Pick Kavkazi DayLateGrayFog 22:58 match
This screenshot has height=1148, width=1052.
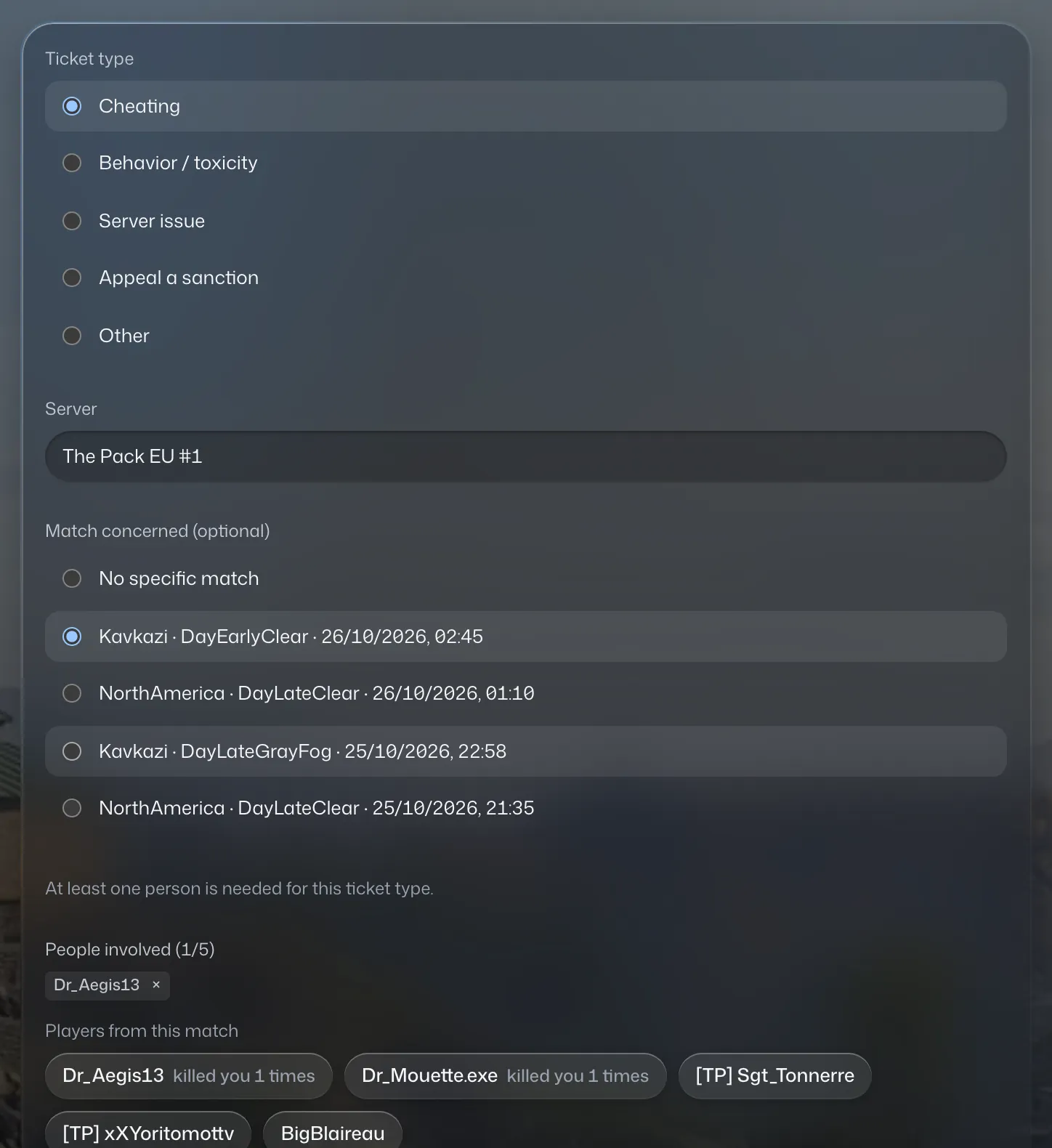pos(525,751)
